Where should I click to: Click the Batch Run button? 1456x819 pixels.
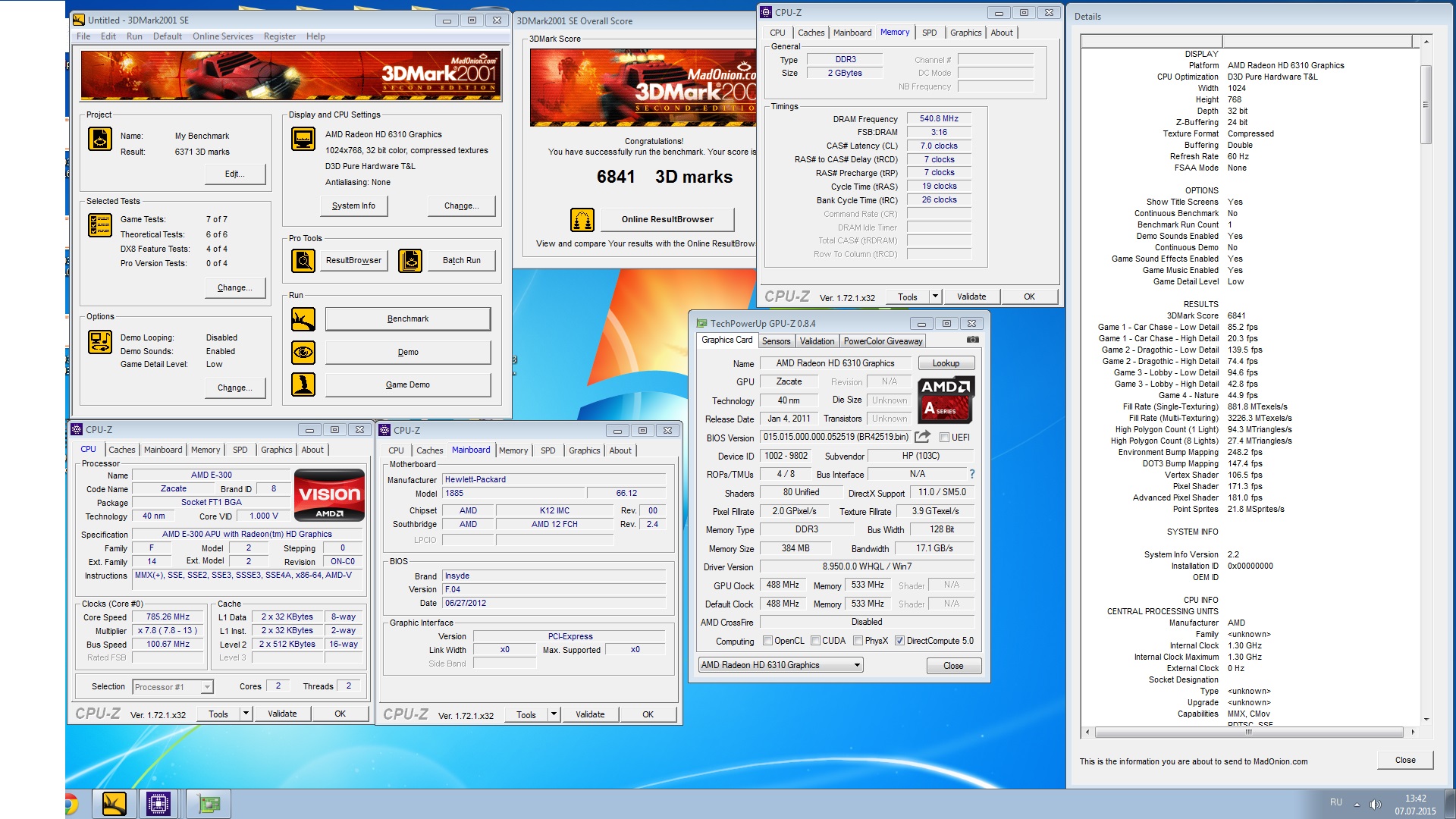click(462, 260)
